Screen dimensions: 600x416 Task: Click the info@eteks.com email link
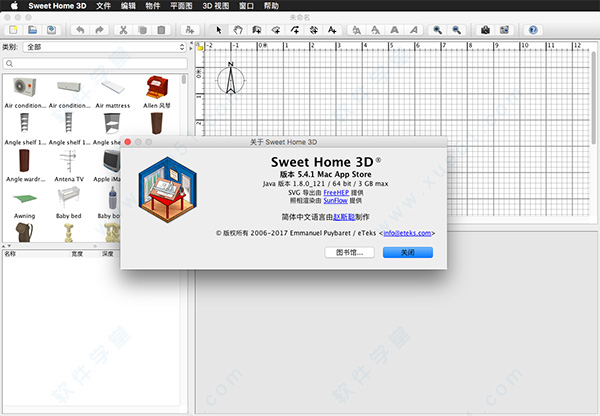click(408, 233)
